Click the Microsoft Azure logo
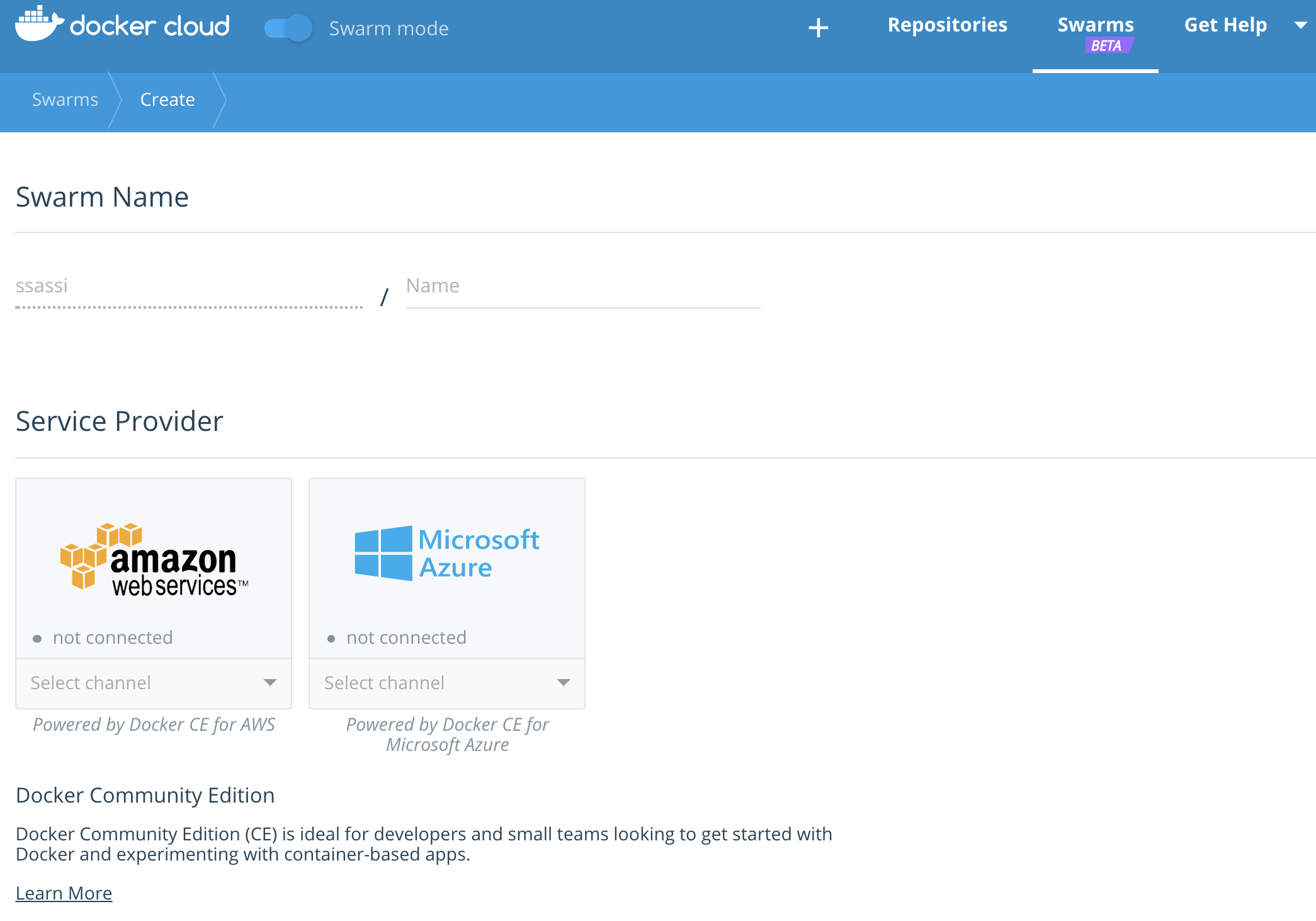Screen dimensions: 1316x921 [x=446, y=553]
